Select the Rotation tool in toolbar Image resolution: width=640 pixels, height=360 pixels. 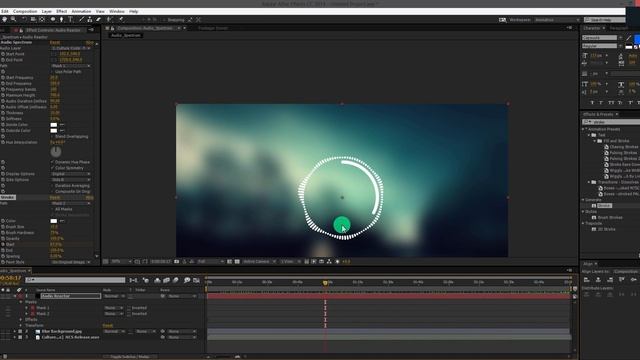24,19
